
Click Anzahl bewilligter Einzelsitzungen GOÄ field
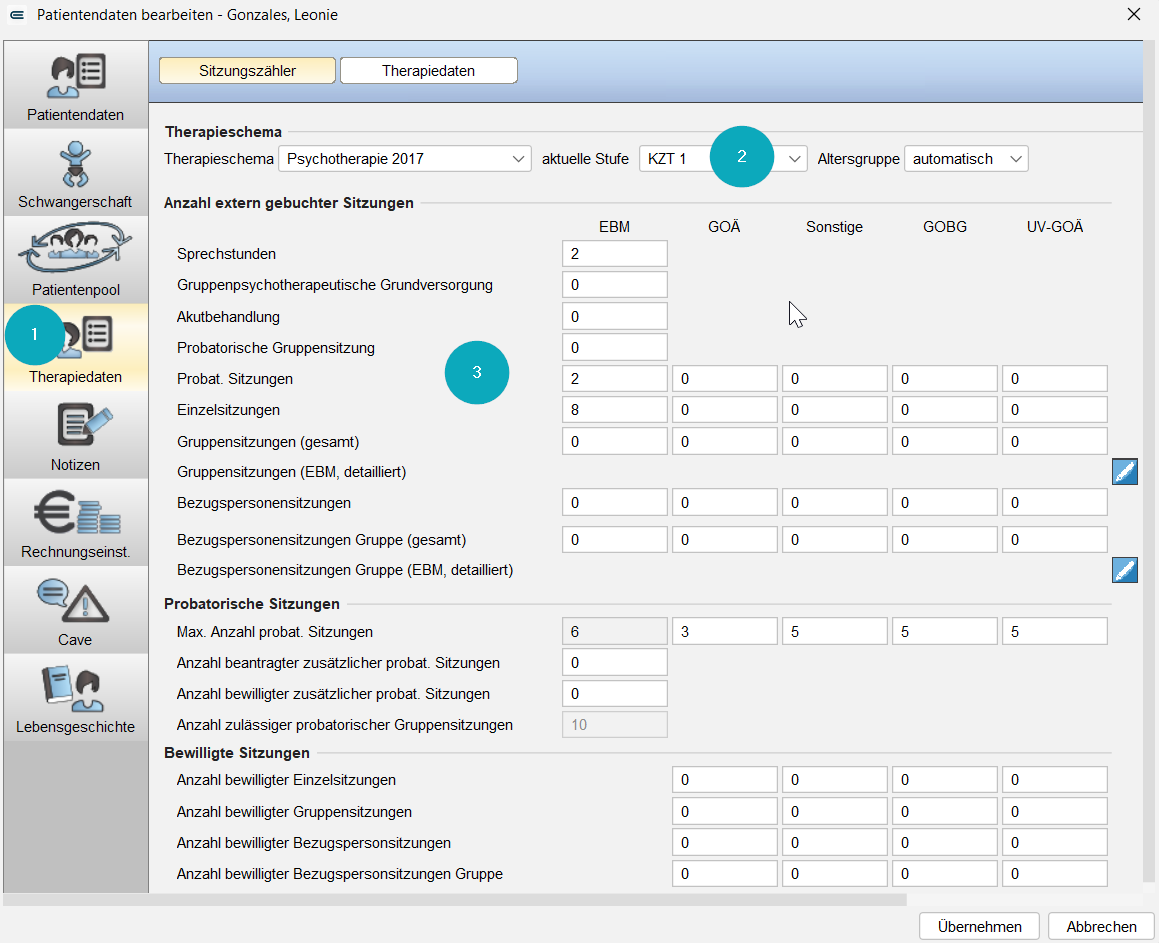[724, 780]
